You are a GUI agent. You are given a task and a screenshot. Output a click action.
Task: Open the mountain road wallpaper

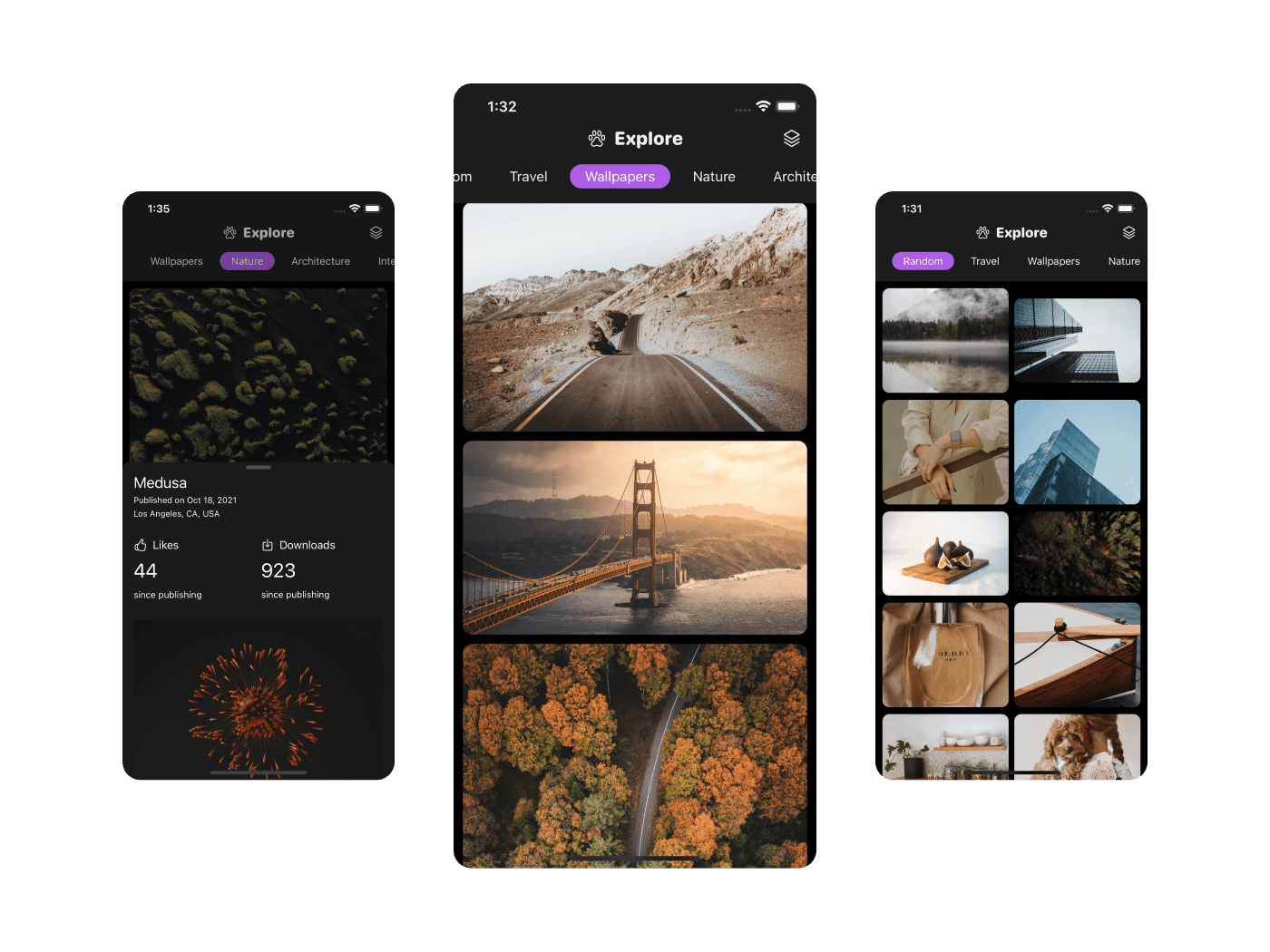pos(635,317)
